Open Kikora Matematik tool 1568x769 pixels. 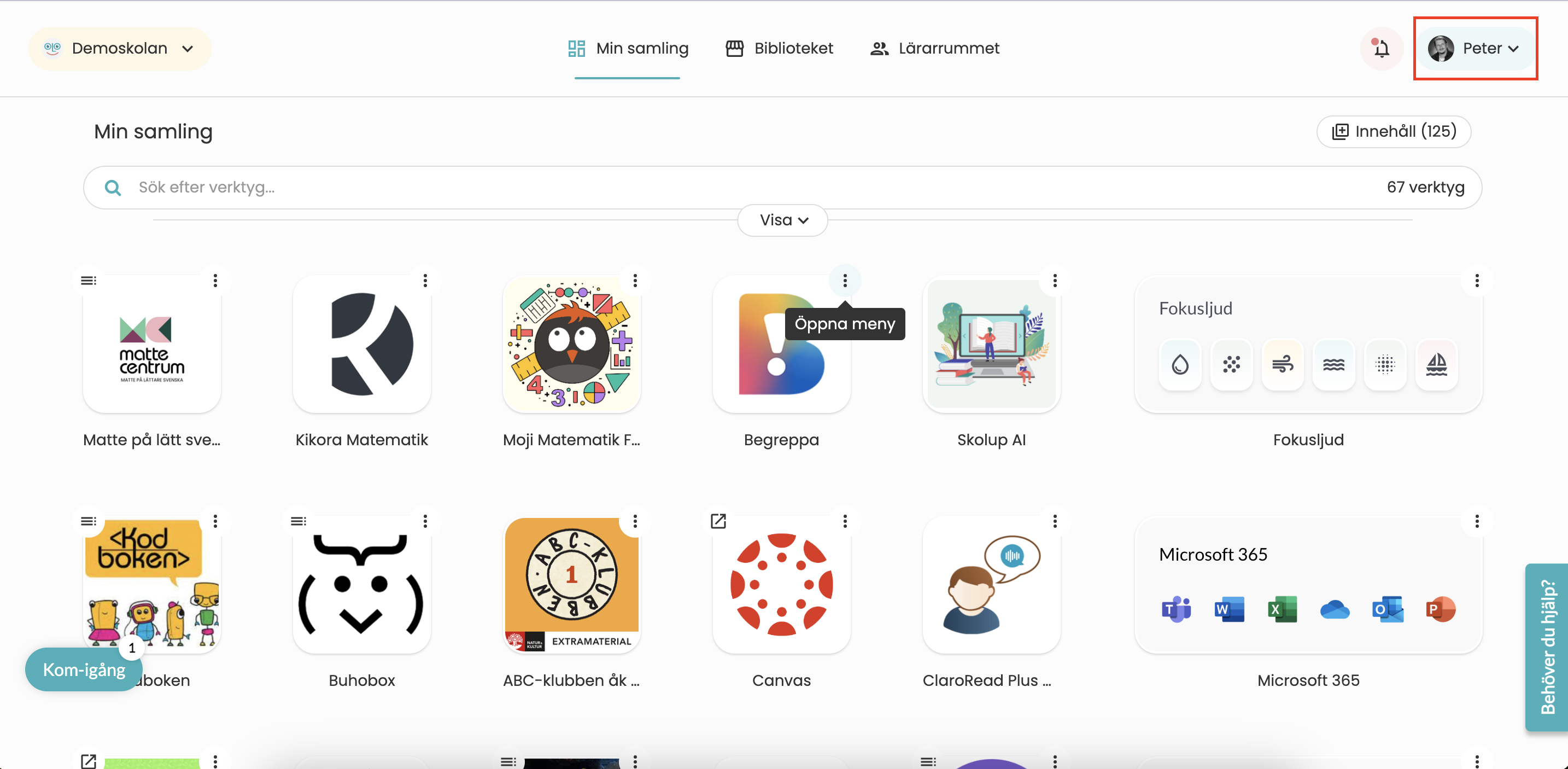(x=361, y=344)
